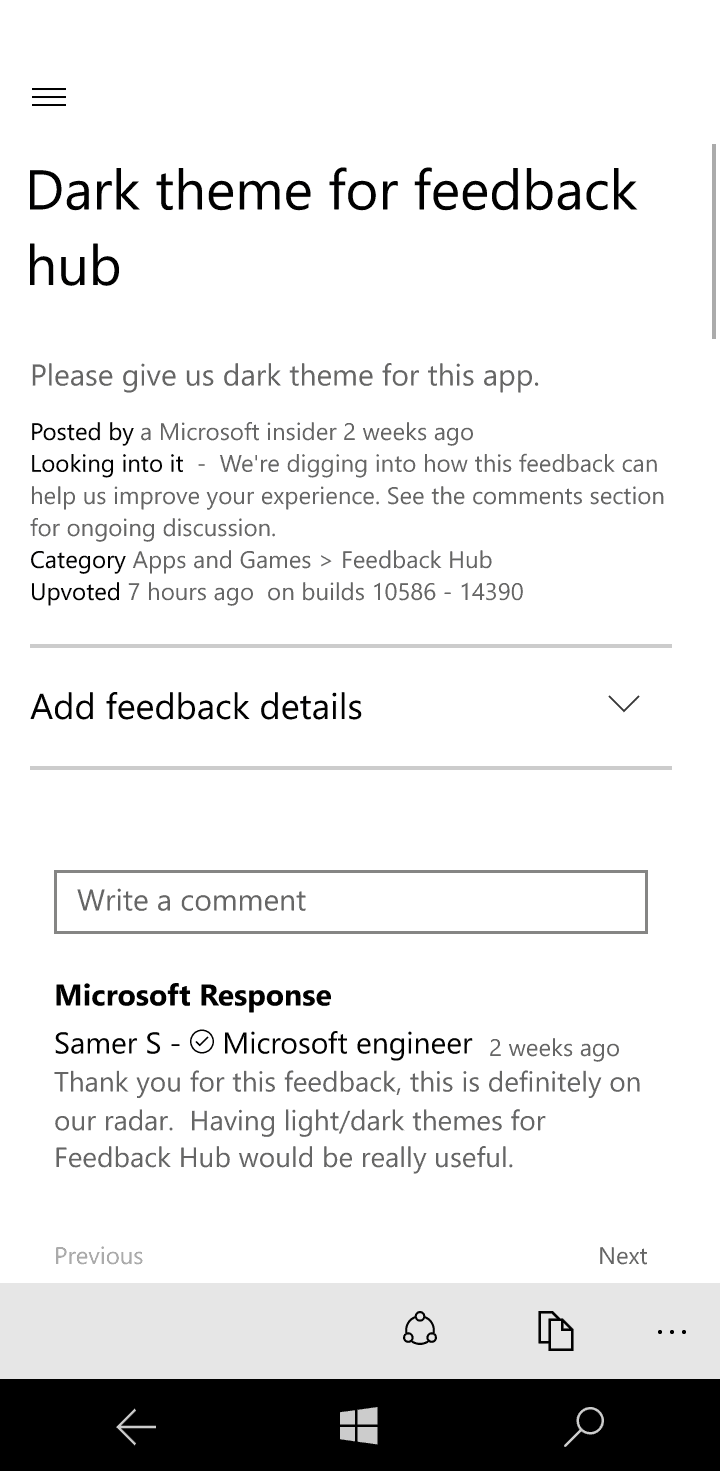Focus the Write a comment field
Image resolution: width=720 pixels, height=1471 pixels.
[351, 901]
